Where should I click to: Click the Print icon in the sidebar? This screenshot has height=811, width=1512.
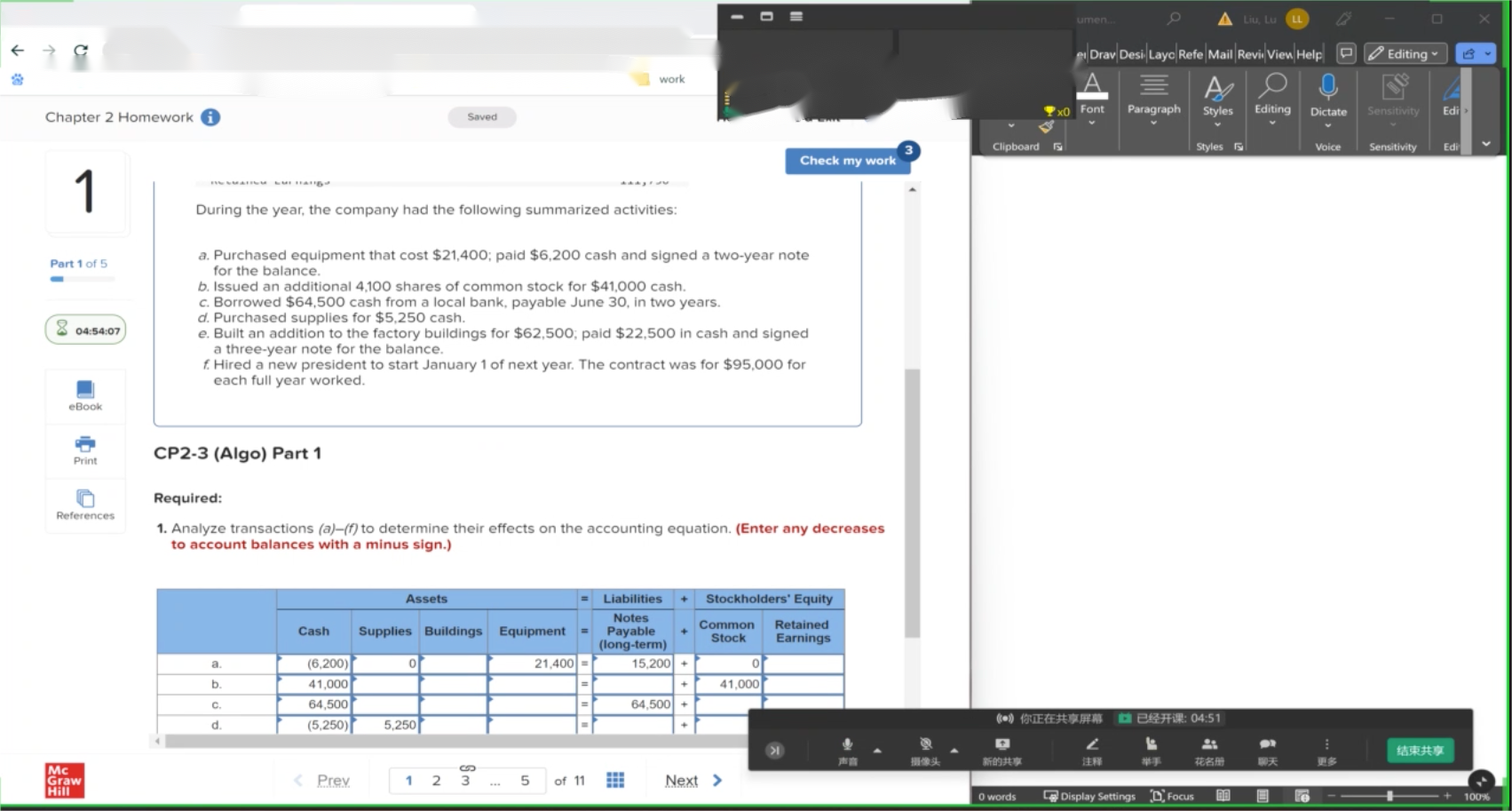click(85, 449)
